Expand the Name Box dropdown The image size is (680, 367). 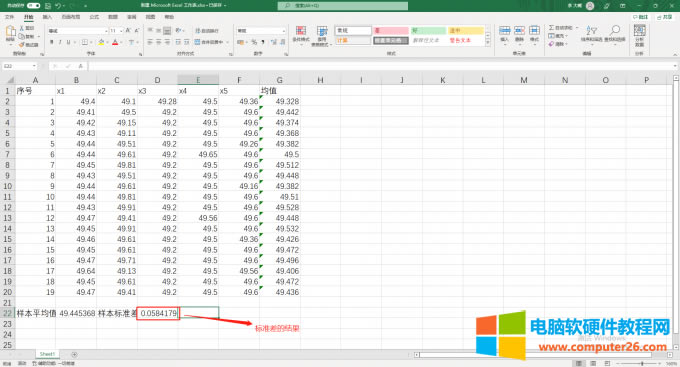click(x=34, y=66)
